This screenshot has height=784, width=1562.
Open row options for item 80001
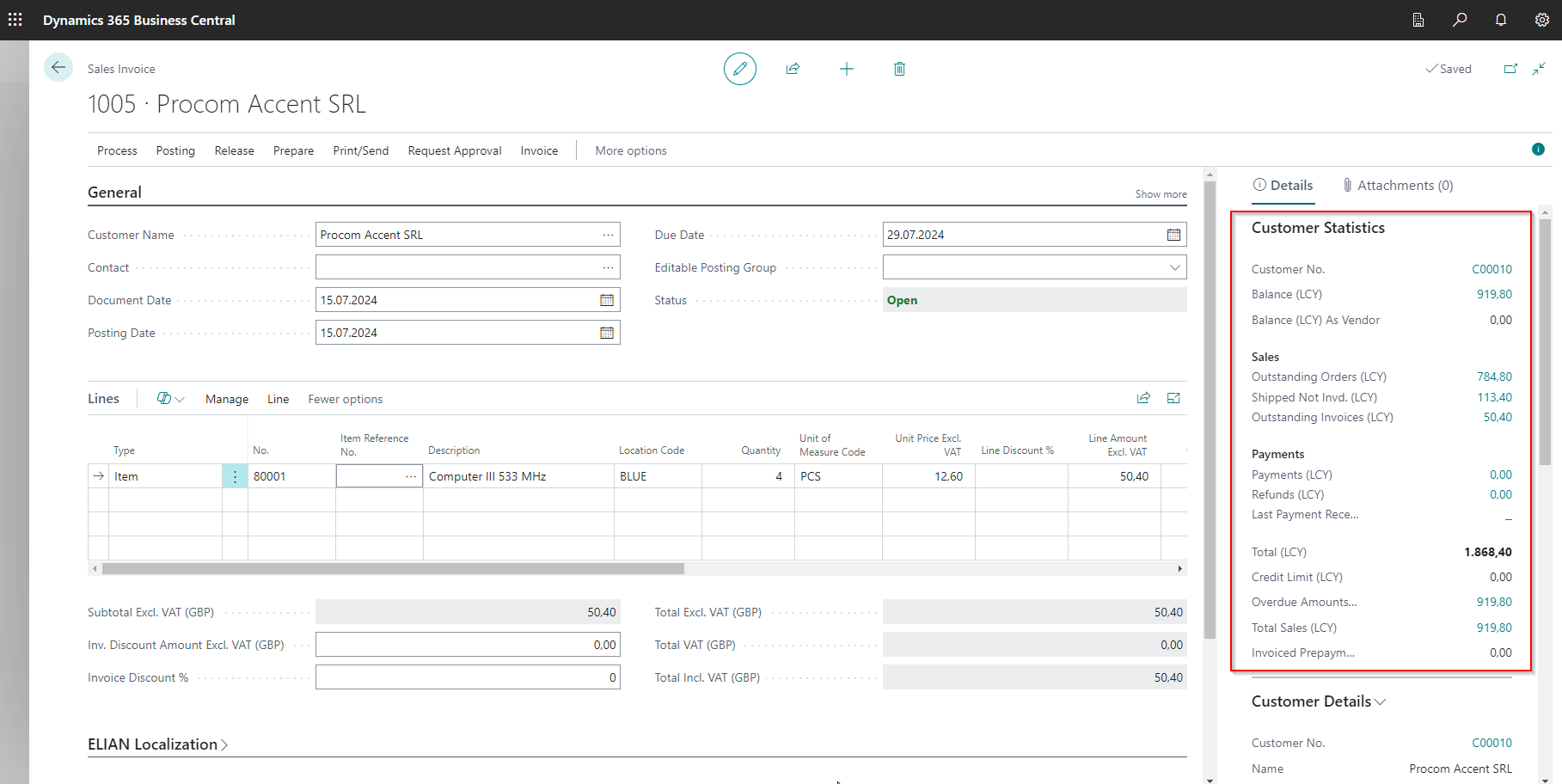[235, 476]
